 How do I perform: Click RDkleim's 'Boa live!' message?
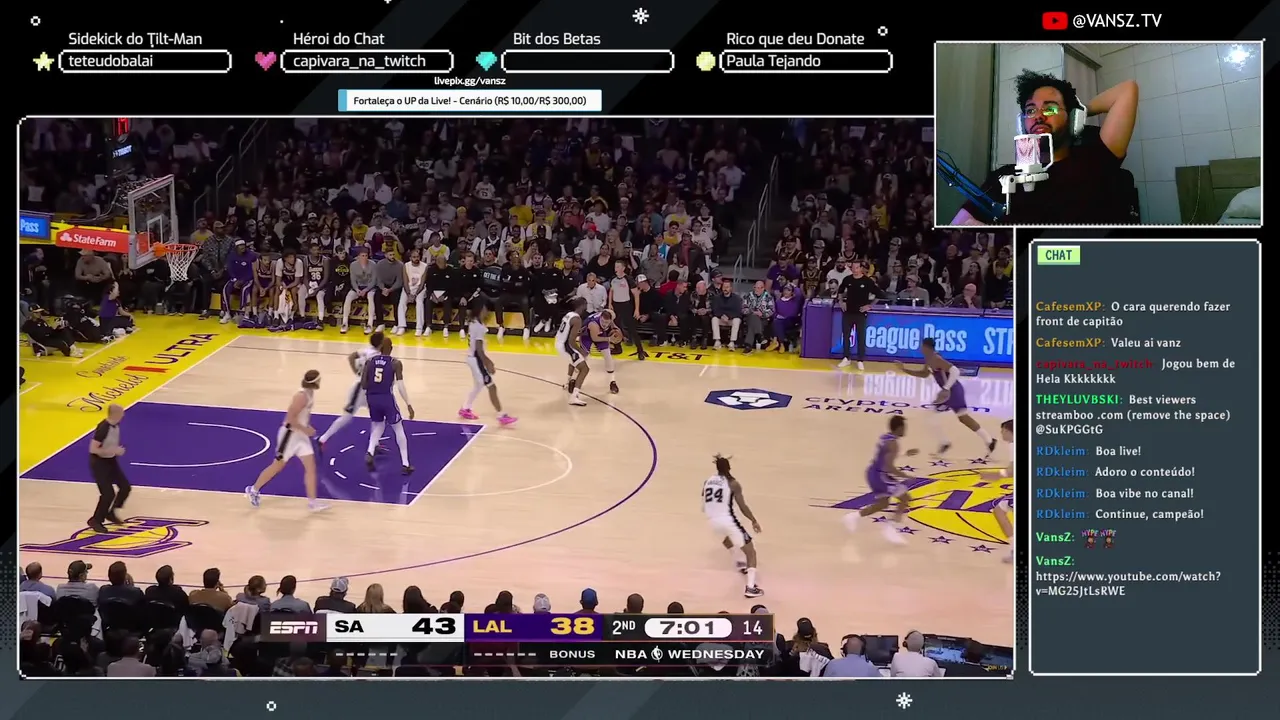[x=1088, y=451]
